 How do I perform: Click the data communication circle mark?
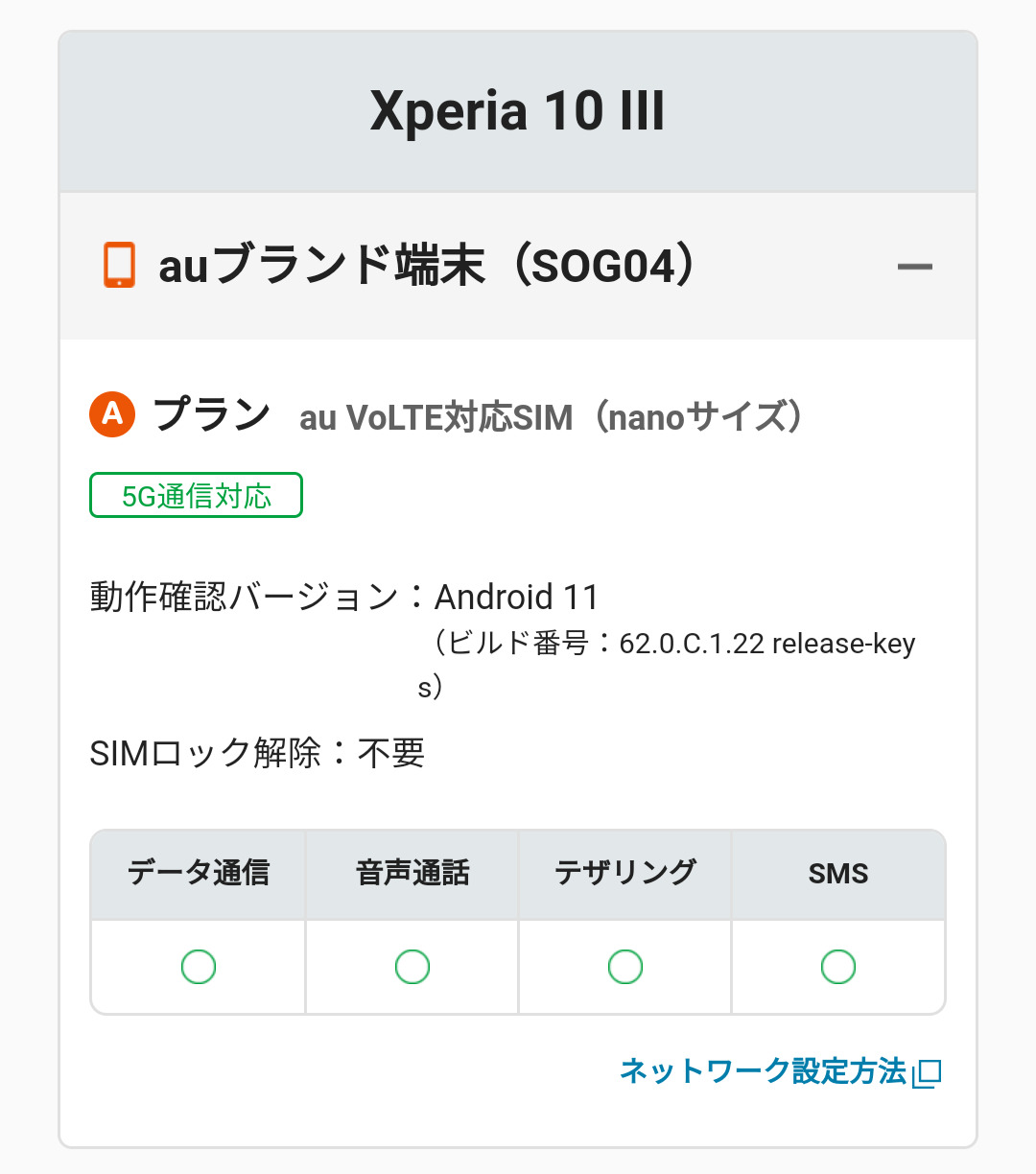[199, 967]
